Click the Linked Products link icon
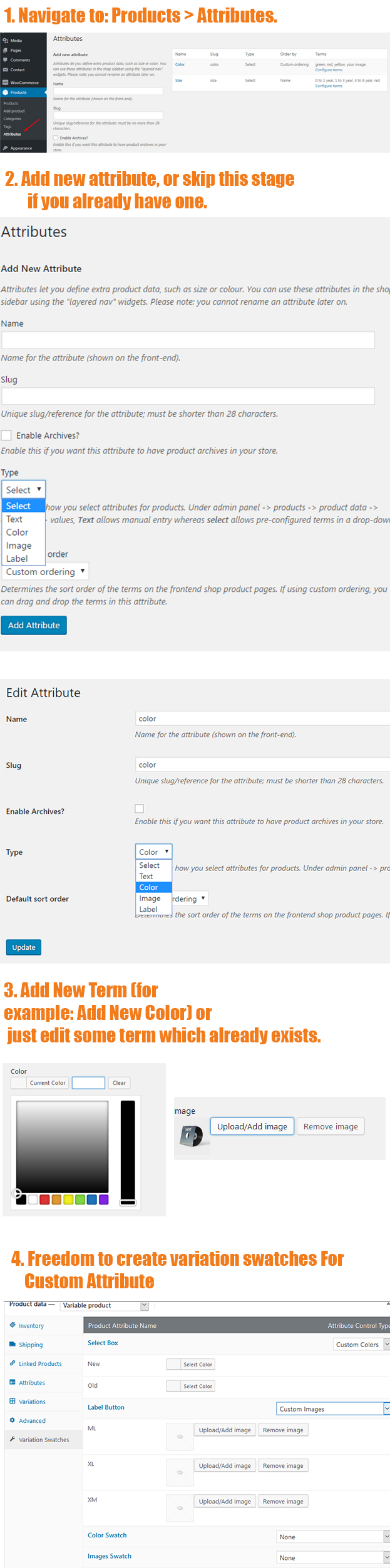 tap(13, 1363)
